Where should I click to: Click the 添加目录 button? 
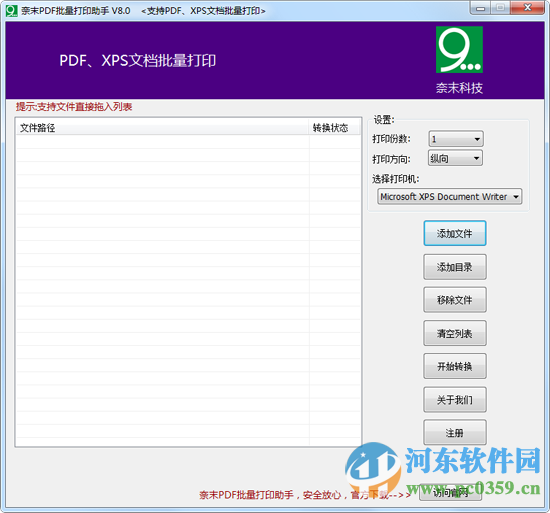click(x=455, y=267)
